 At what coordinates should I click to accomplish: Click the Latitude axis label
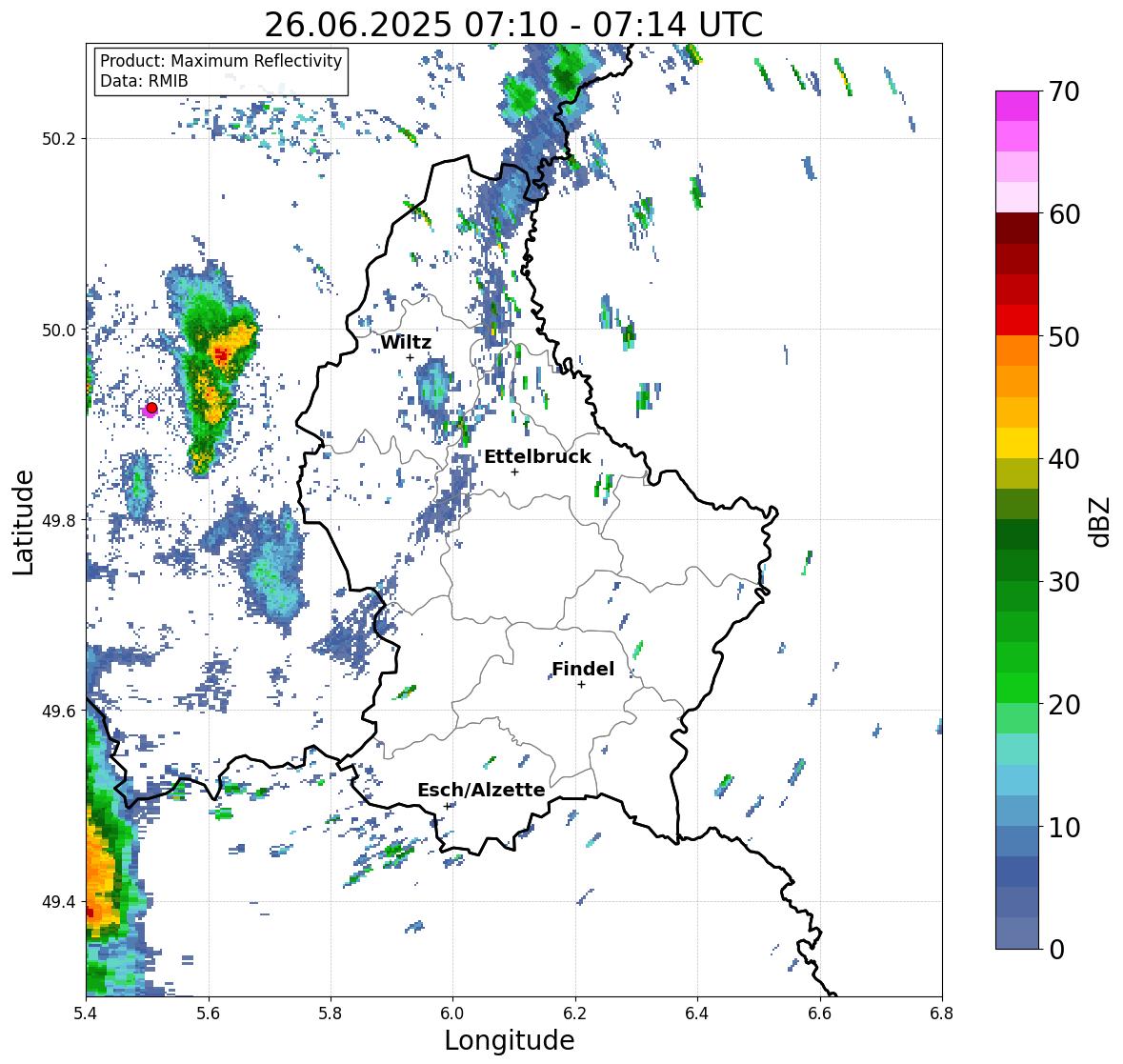pyautogui.click(x=24, y=522)
